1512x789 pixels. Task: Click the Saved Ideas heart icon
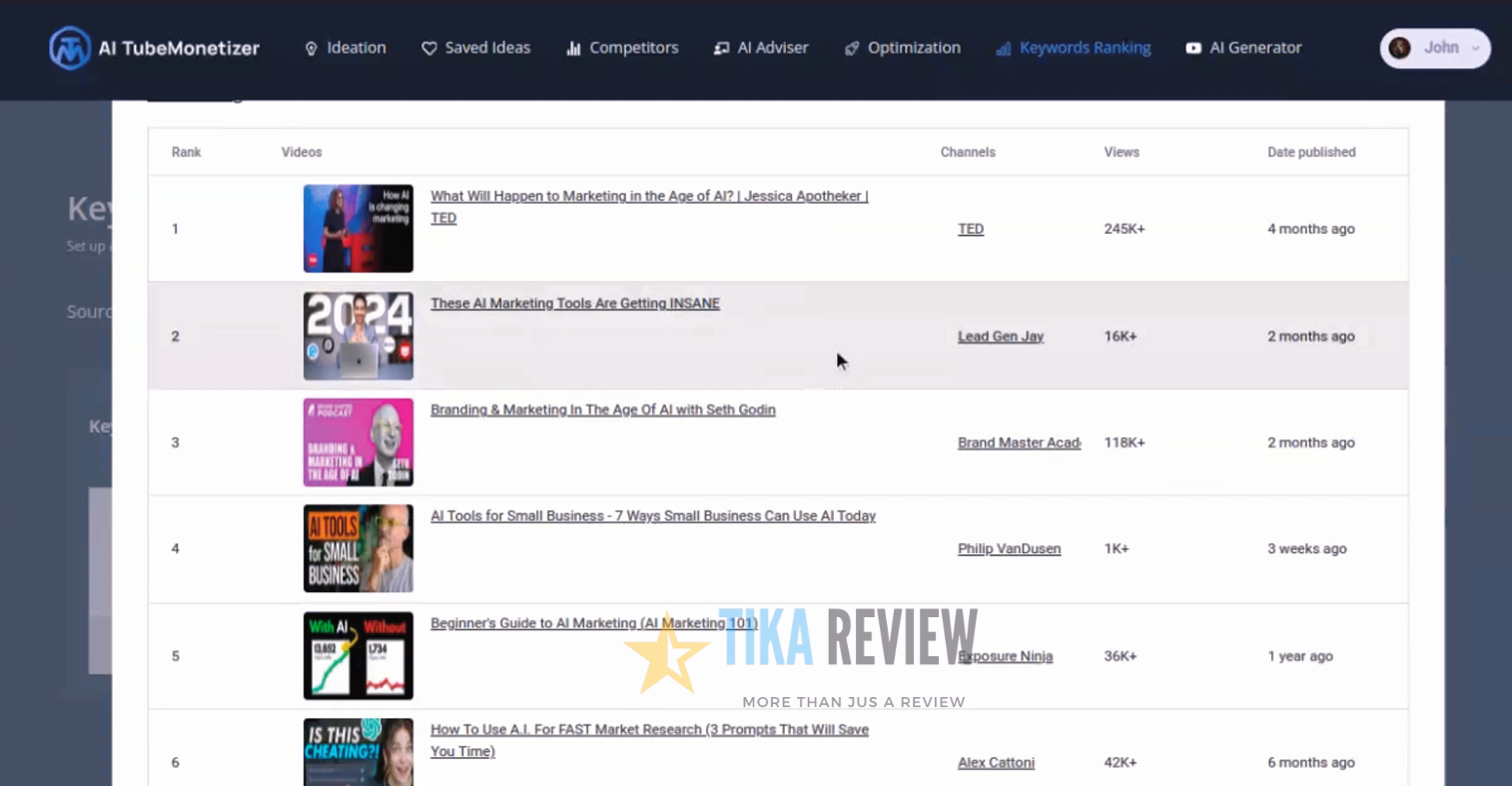428,48
